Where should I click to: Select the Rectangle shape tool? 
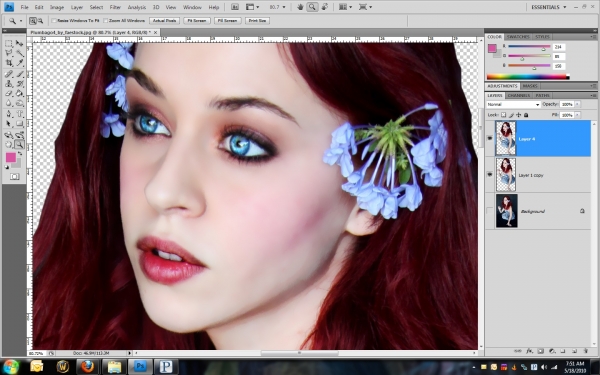tap(19, 123)
